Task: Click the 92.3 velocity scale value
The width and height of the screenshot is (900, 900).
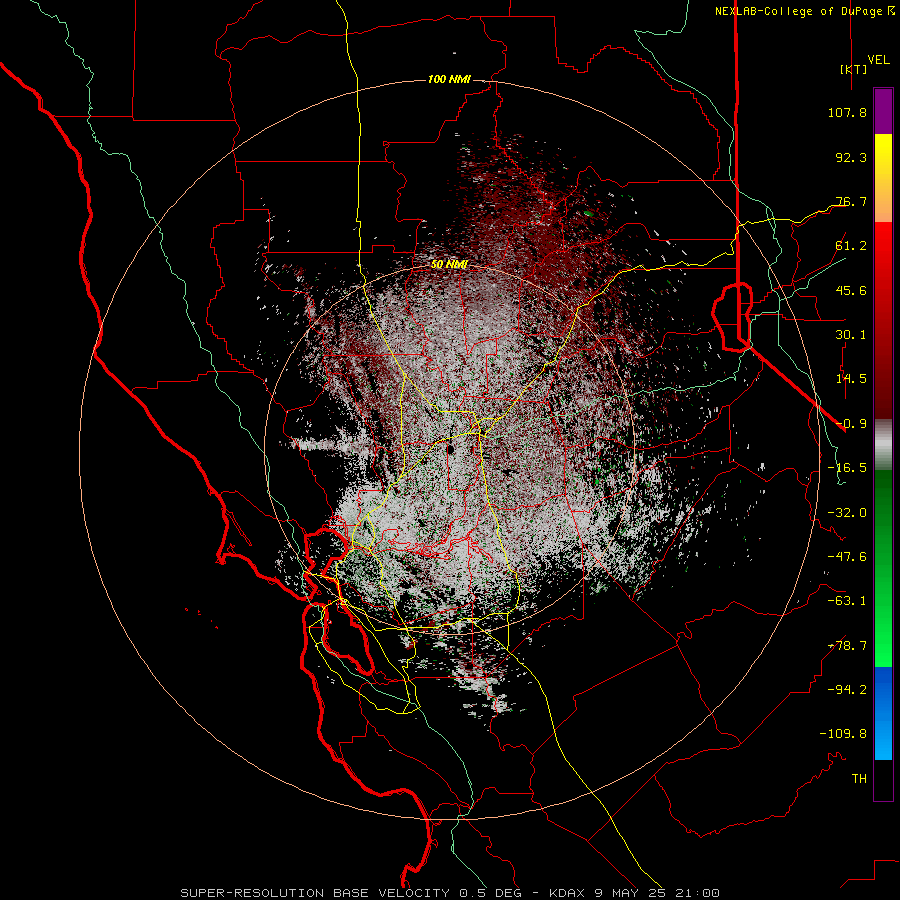Action: (851, 157)
